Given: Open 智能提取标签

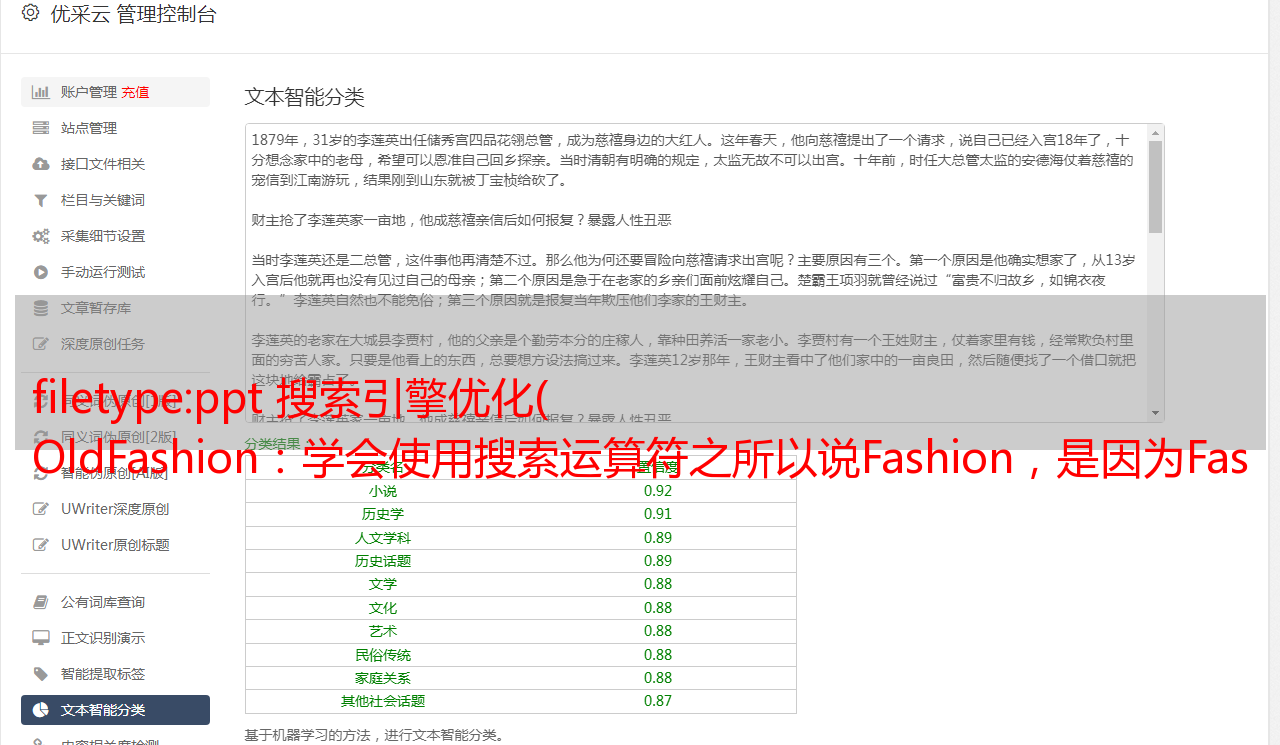Looking at the screenshot, I should (x=115, y=674).
